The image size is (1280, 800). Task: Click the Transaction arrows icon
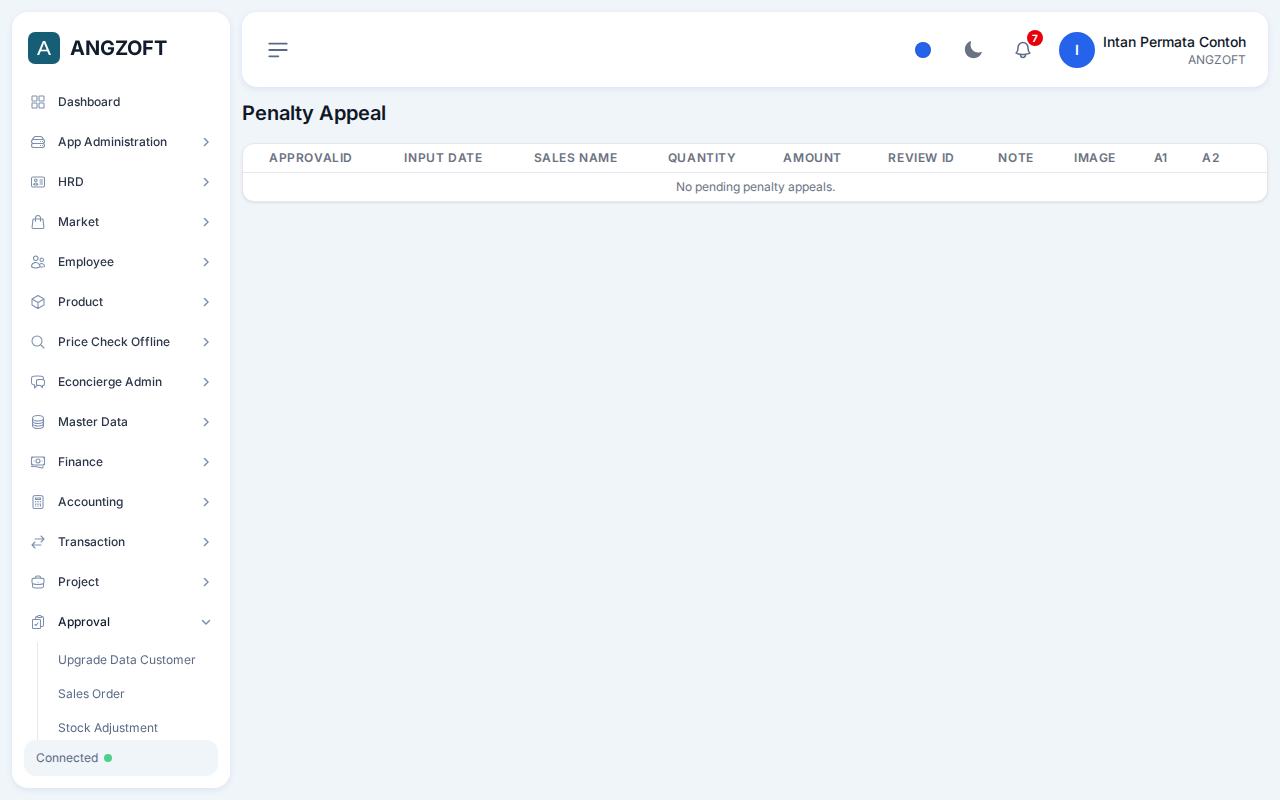coord(38,542)
